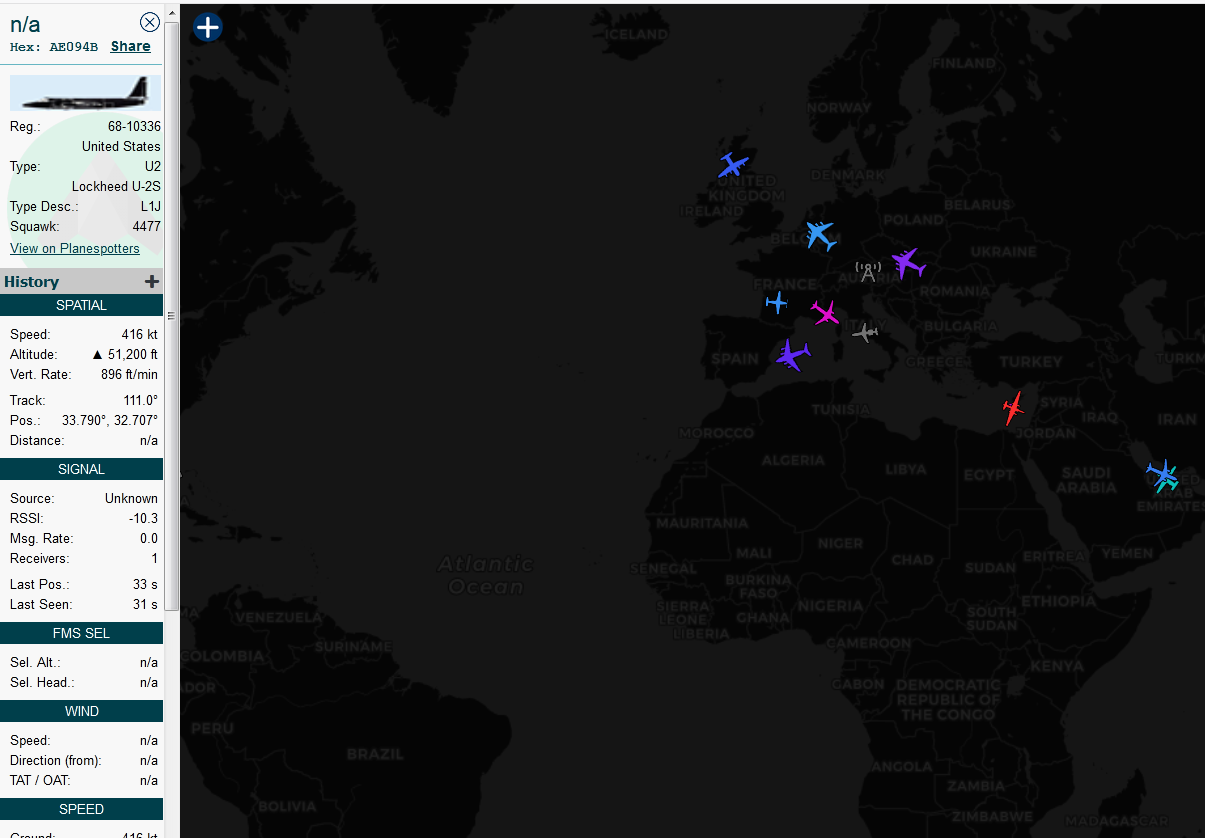The width and height of the screenshot is (1205, 838).
Task: Click the registration value 68-10336
Action: (x=134, y=126)
